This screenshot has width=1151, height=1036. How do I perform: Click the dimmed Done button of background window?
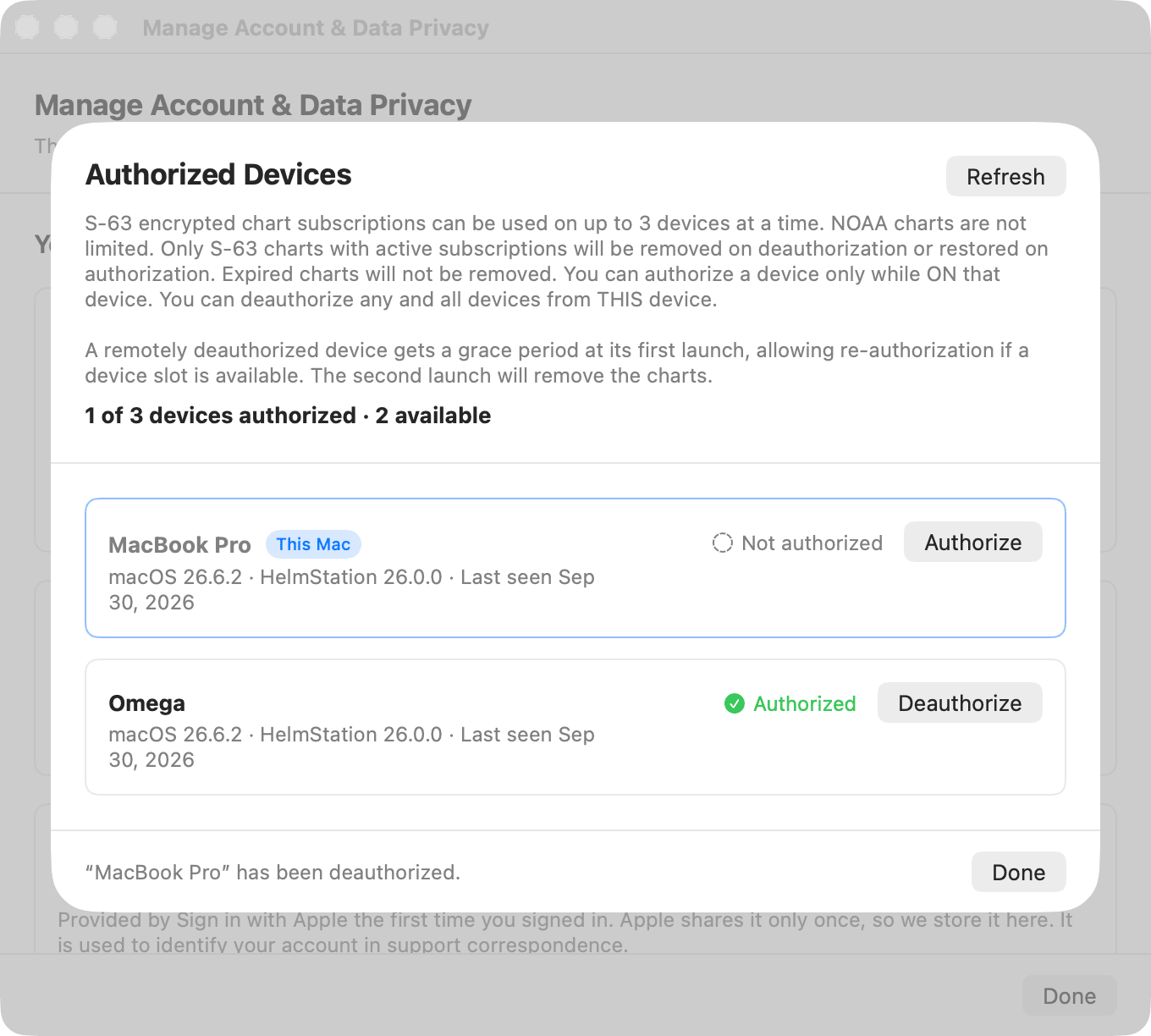click(x=1069, y=995)
